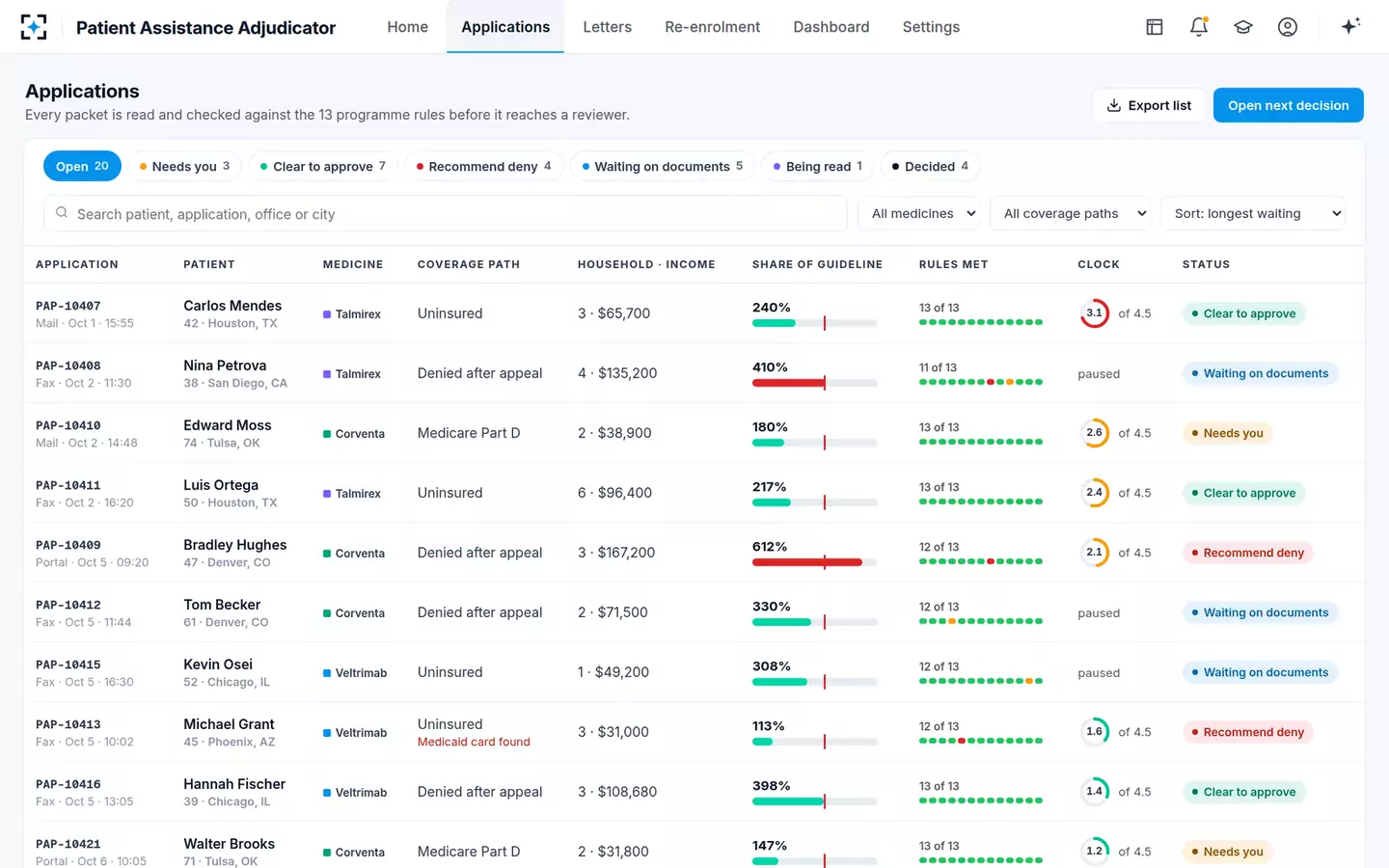Filter by Decided chip
1389x868 pixels.
[930, 166]
